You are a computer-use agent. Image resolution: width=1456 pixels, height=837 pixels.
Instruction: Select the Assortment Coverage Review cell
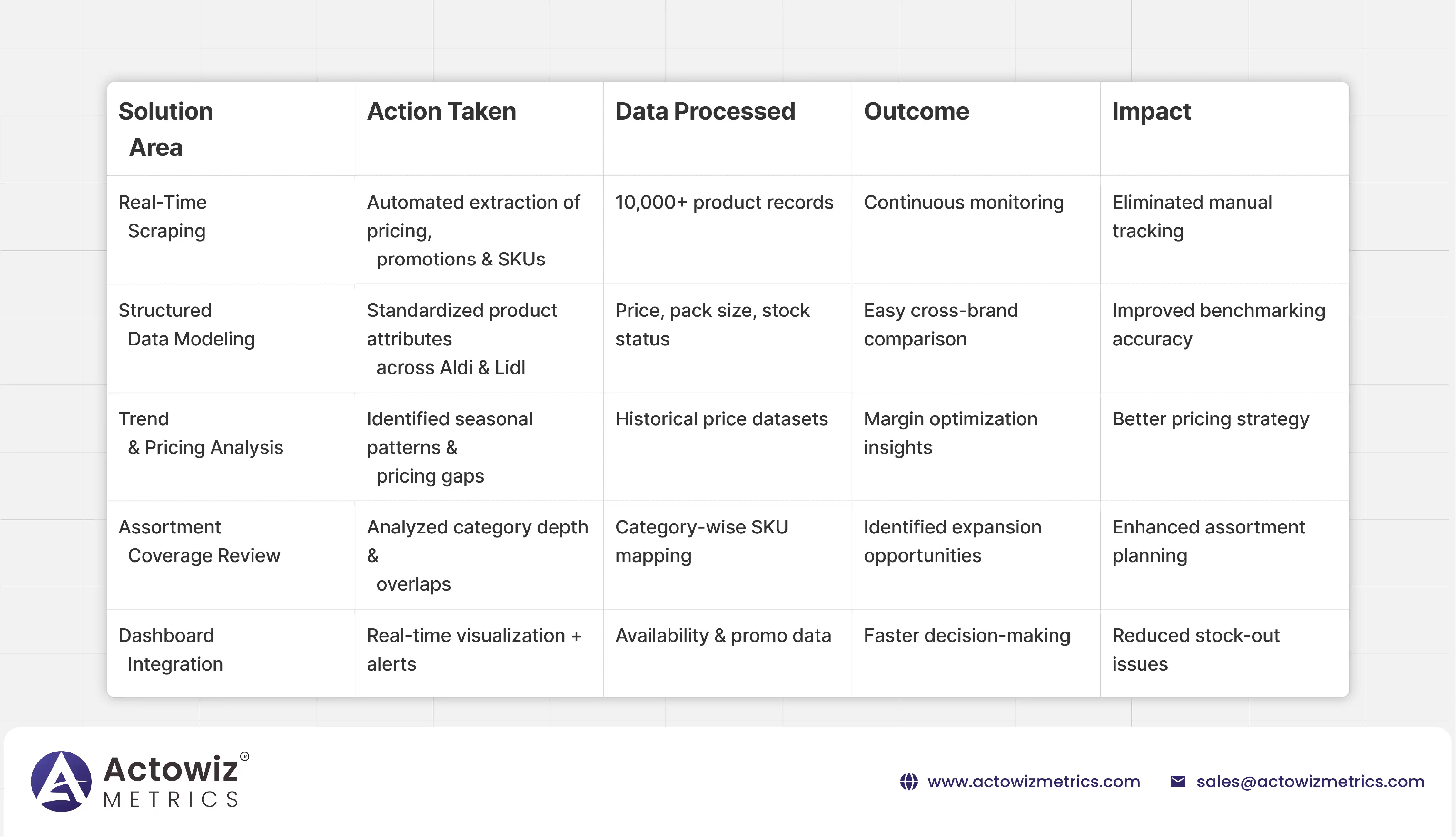[x=199, y=542]
